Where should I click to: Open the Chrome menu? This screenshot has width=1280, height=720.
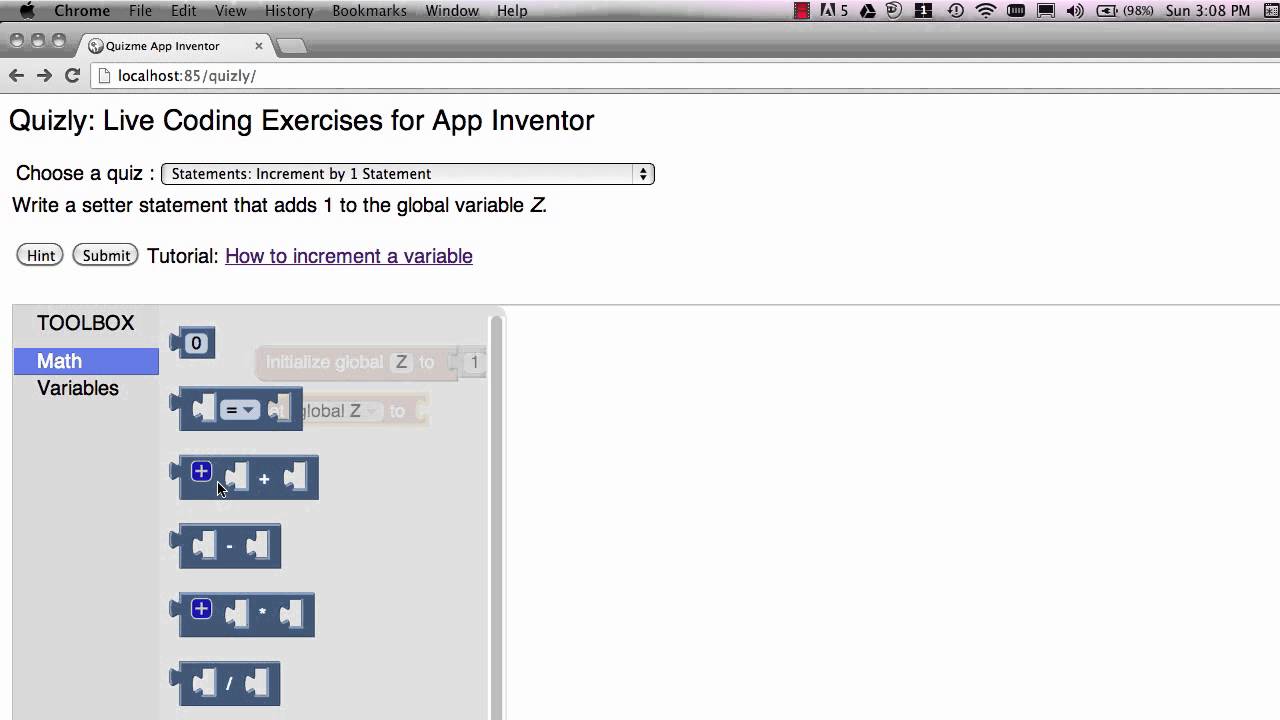click(82, 11)
